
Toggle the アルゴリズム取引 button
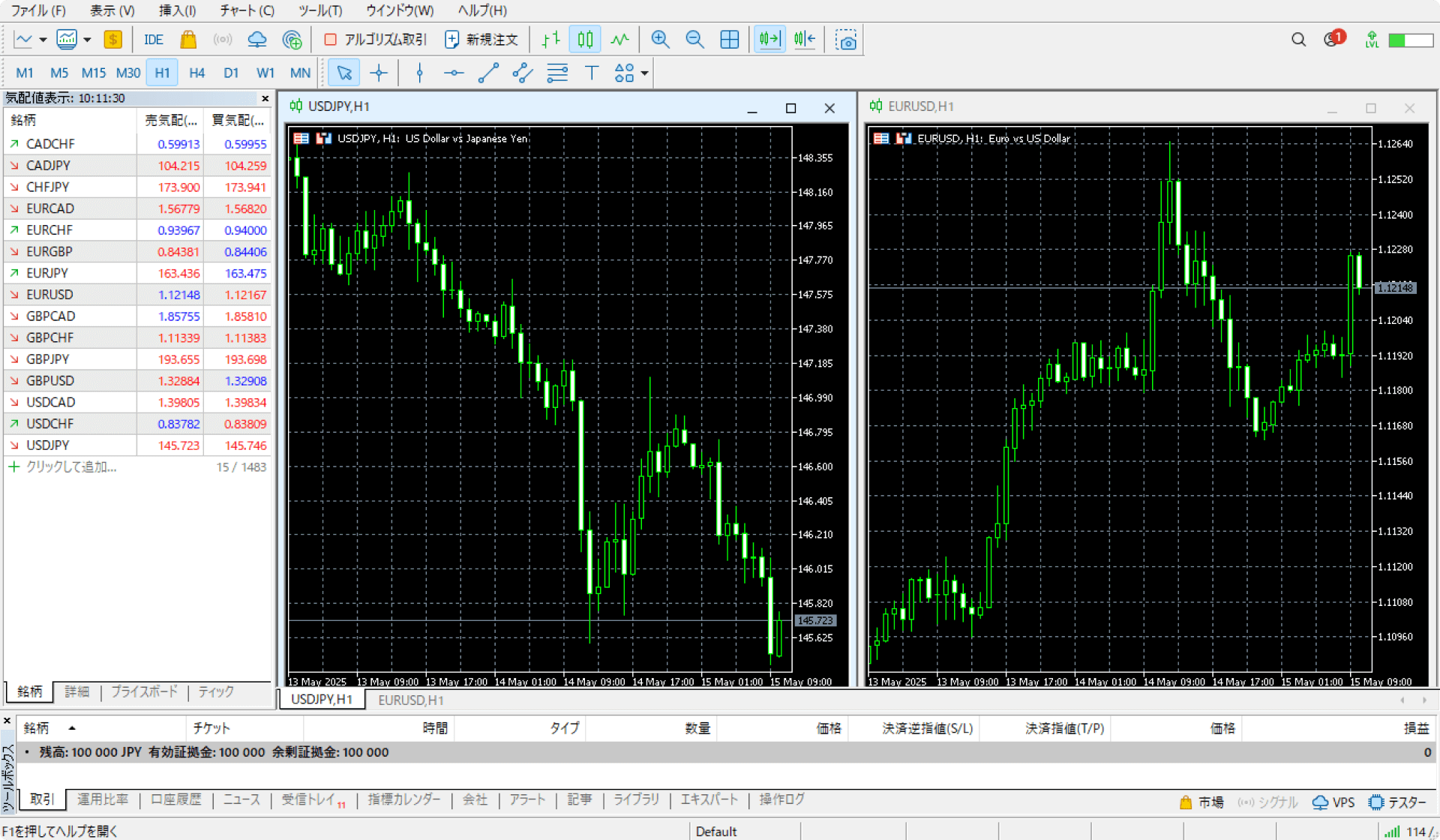[x=375, y=40]
